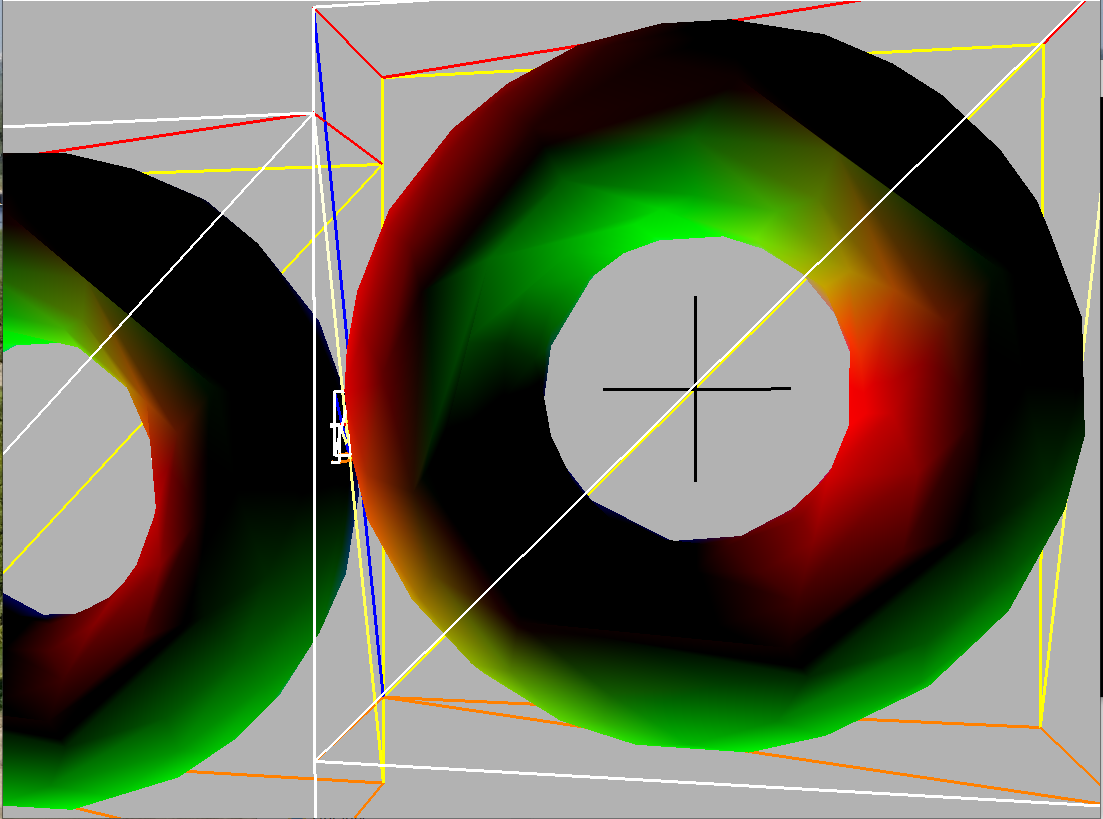This screenshot has width=1103, height=819.
Task: Click the top-left corner where white and red lines meet
Action: click(315, 9)
